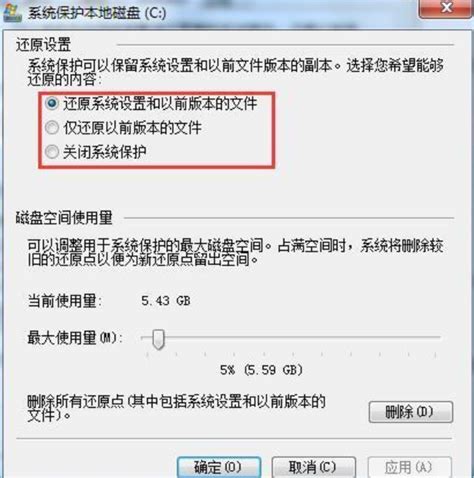This screenshot has width=474, height=478.
Task: Choose the 仅还原以前版本的文件 radio option
Action: pos(52,128)
